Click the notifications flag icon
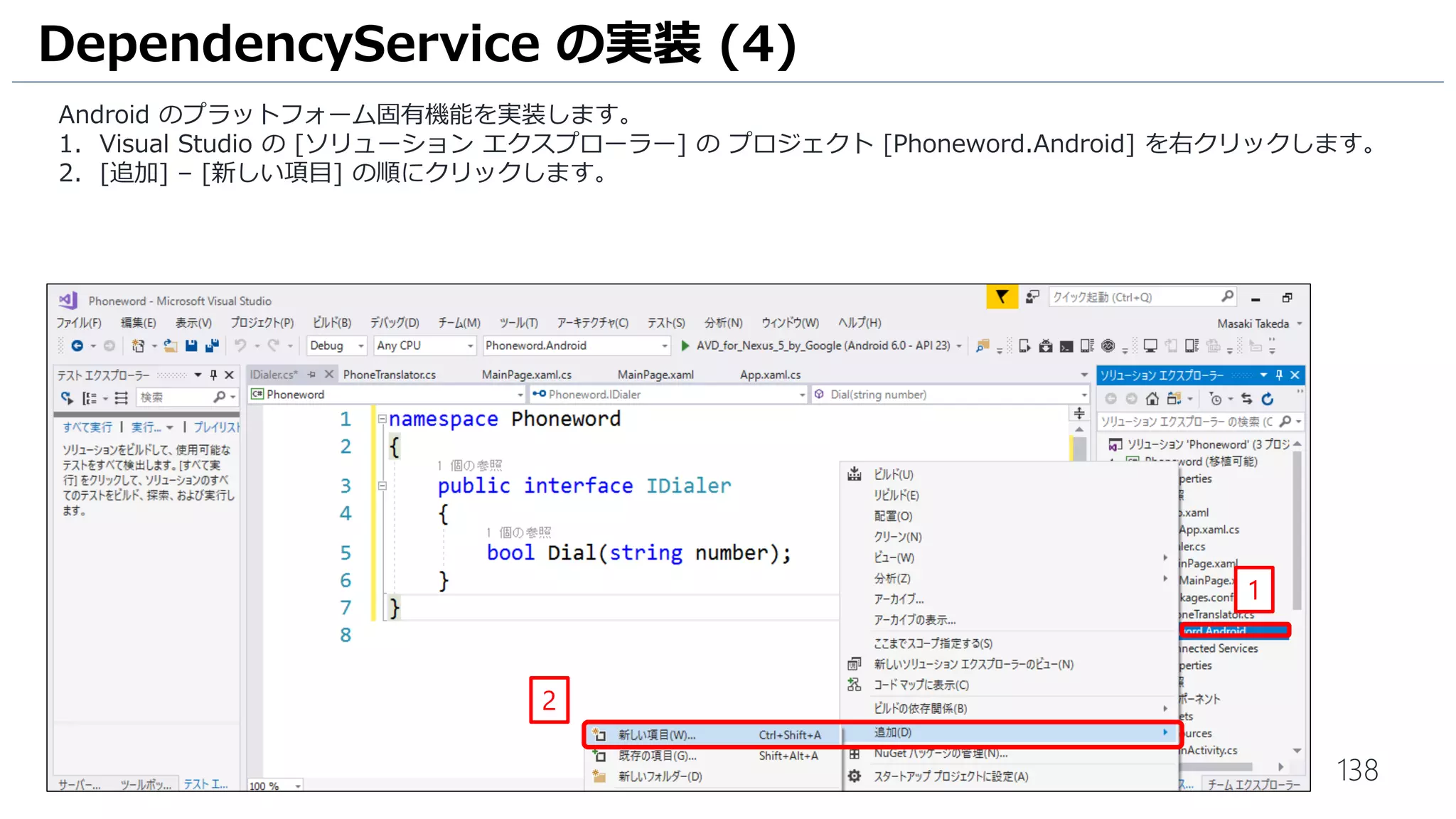Viewport: 1456px width, 819px height. click(1002, 297)
